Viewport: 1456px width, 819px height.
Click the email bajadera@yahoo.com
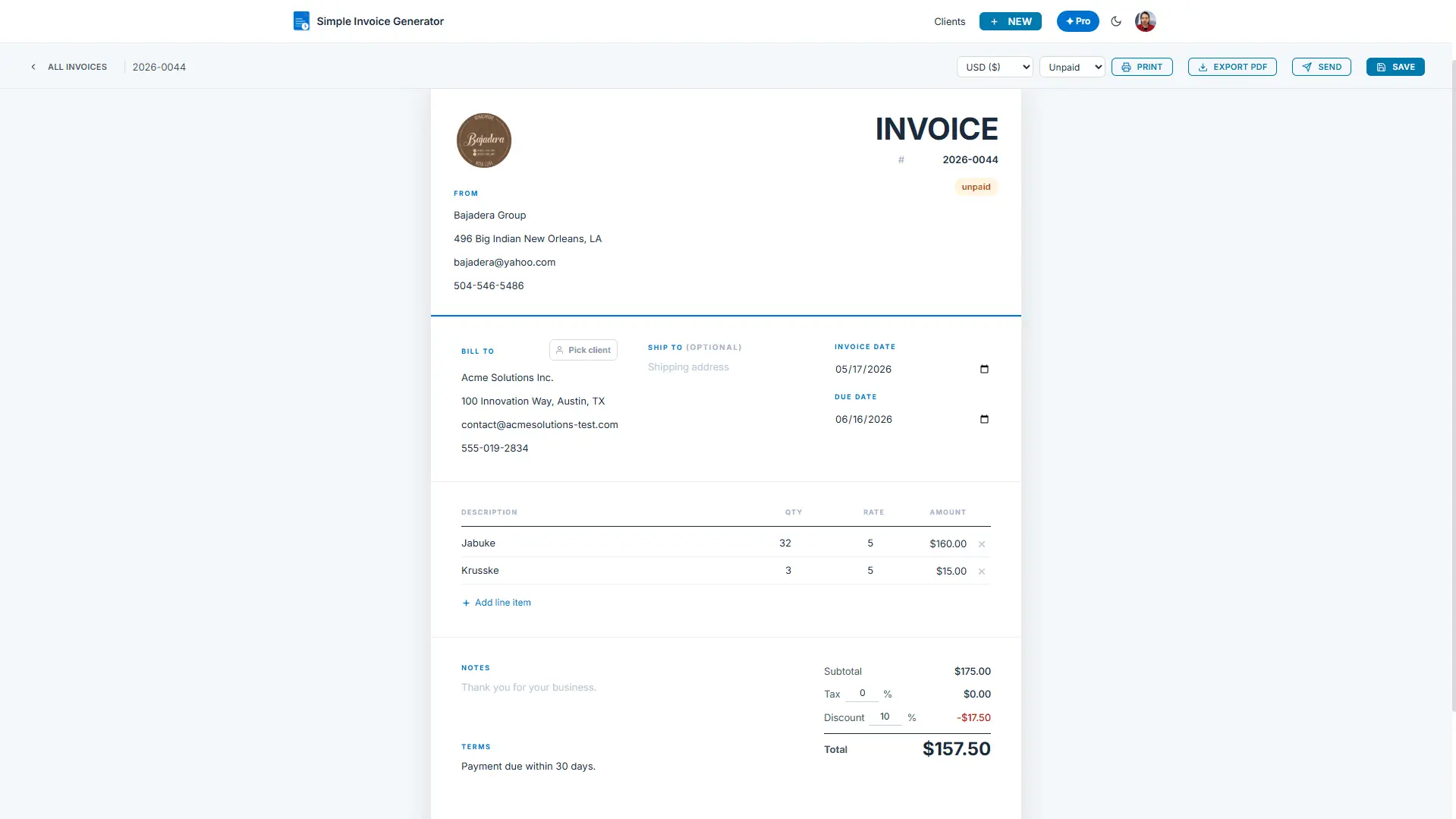505,263
